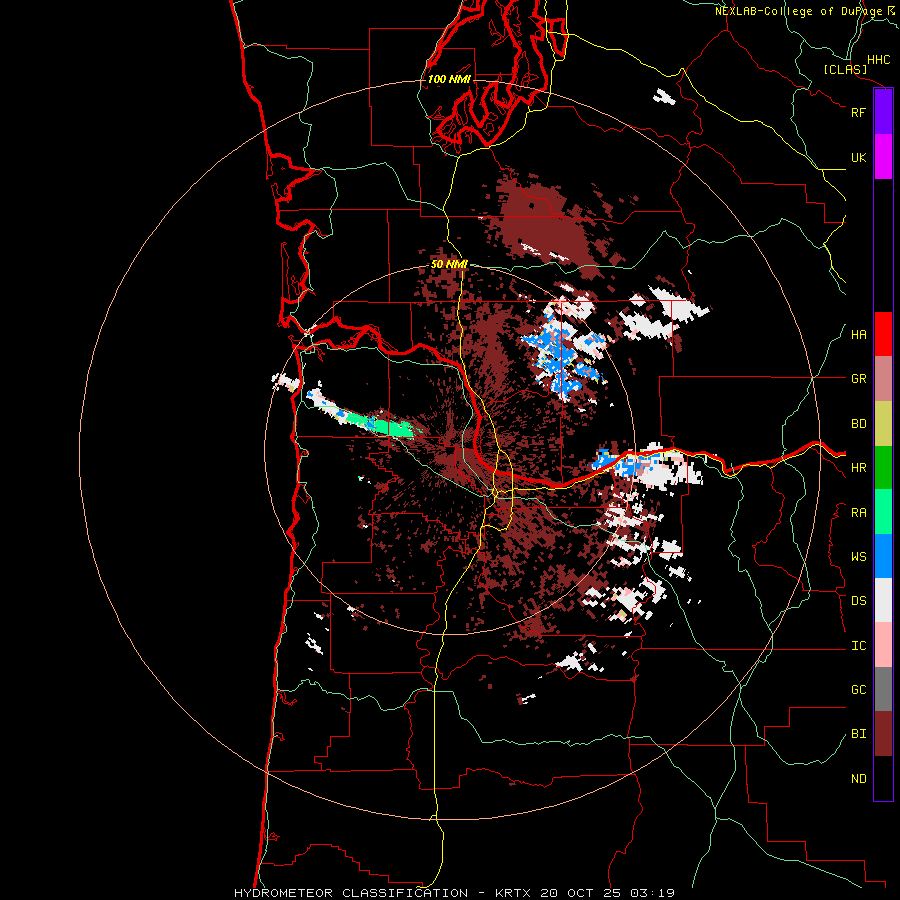Click the HA red legend swatch
Viewport: 900px width, 900px height.
point(883,334)
